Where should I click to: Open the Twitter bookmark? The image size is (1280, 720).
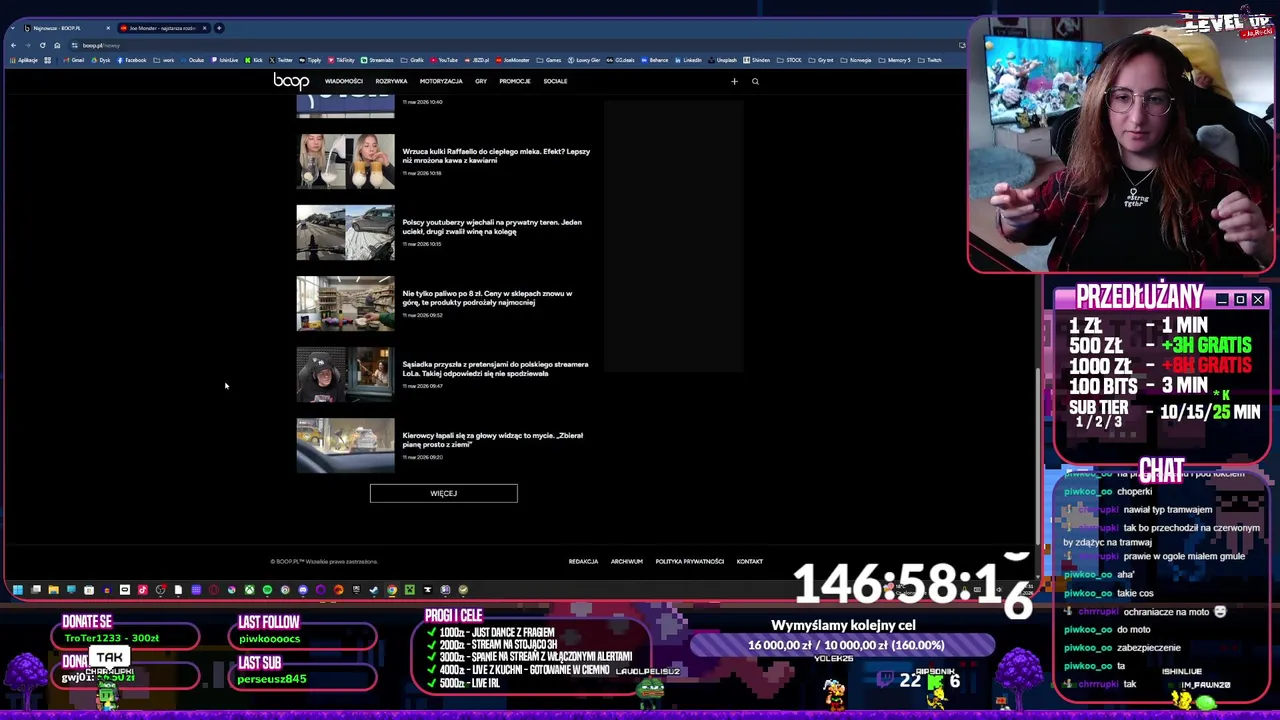tap(281, 60)
